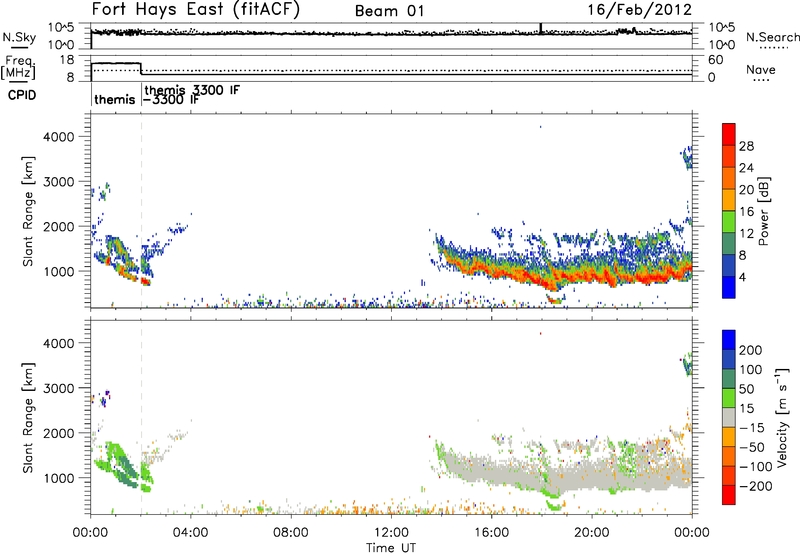800x554 pixels.
Task: Click the 'CPID' row label
Action: [x=22, y=95]
